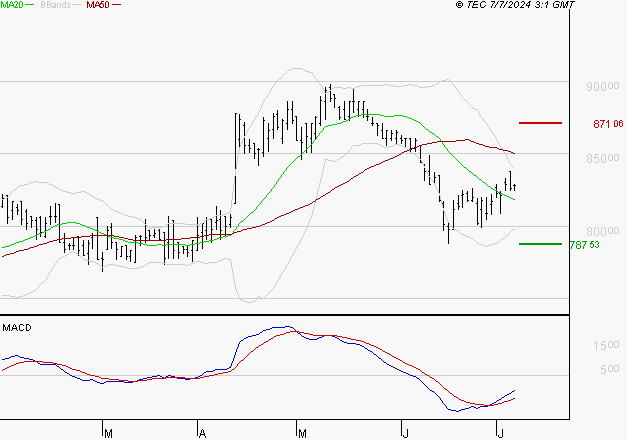This screenshot has width=627, height=440.
Task: Click the 500 MACD axis label
Action: pos(610,369)
